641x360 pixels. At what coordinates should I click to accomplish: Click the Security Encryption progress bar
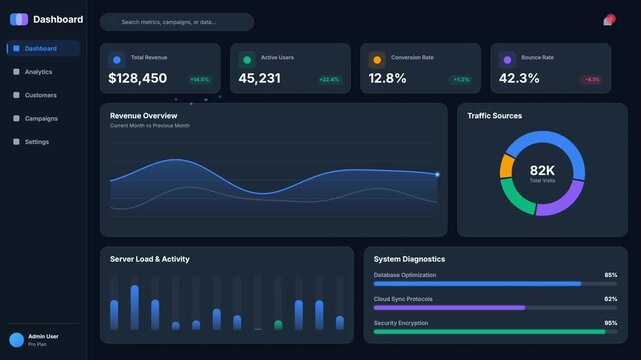point(495,332)
